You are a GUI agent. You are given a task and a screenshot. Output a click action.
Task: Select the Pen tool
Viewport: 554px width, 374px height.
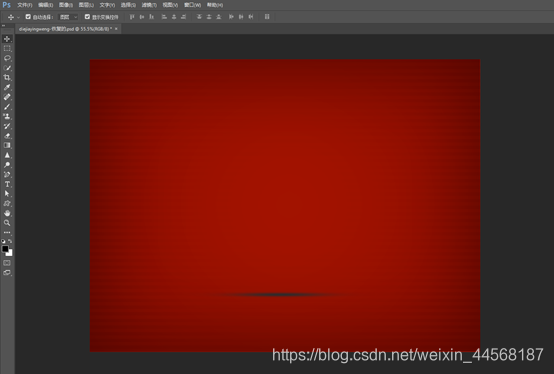tap(7, 174)
